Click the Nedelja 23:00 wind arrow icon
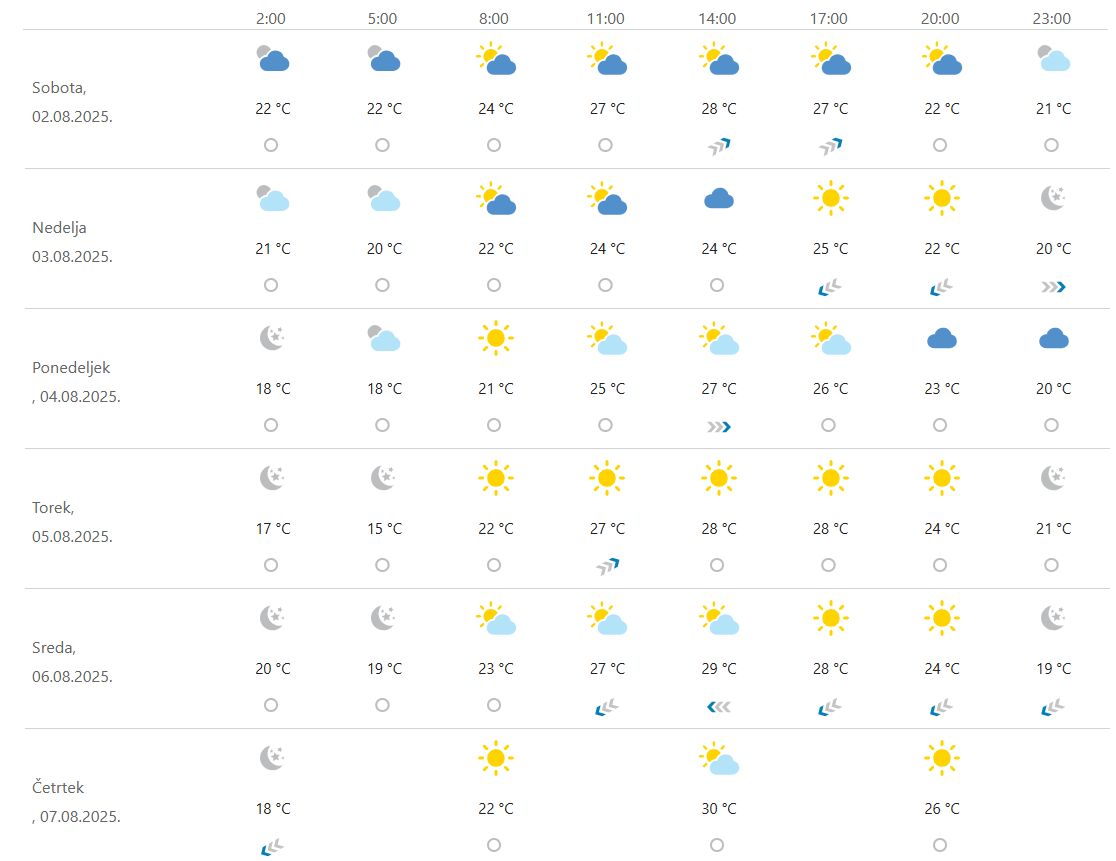1116x861 pixels. tap(1053, 287)
